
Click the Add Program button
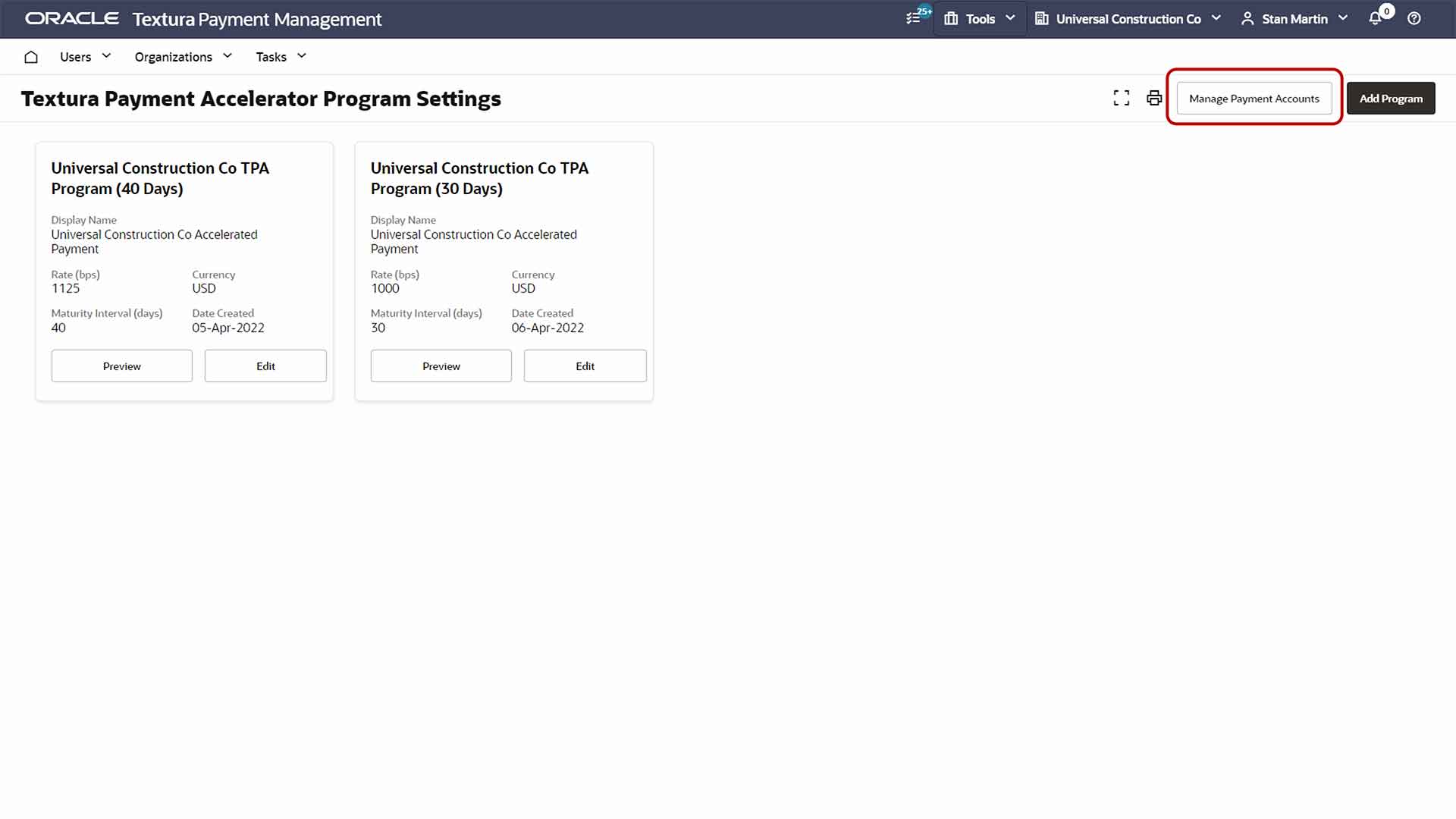tap(1391, 98)
